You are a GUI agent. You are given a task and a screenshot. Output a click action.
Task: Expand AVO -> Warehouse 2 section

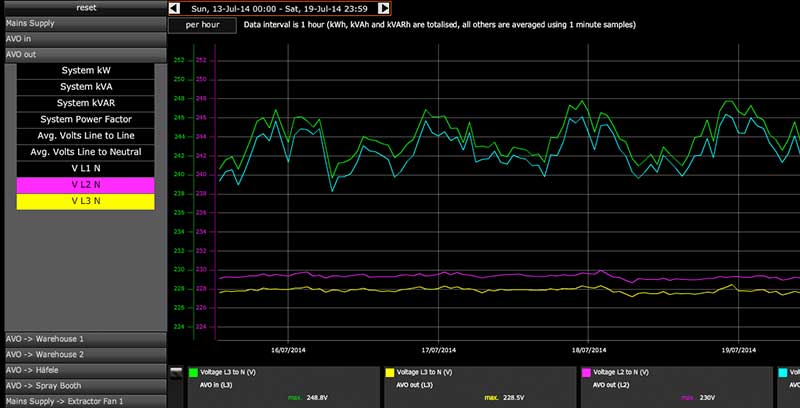coord(86,355)
